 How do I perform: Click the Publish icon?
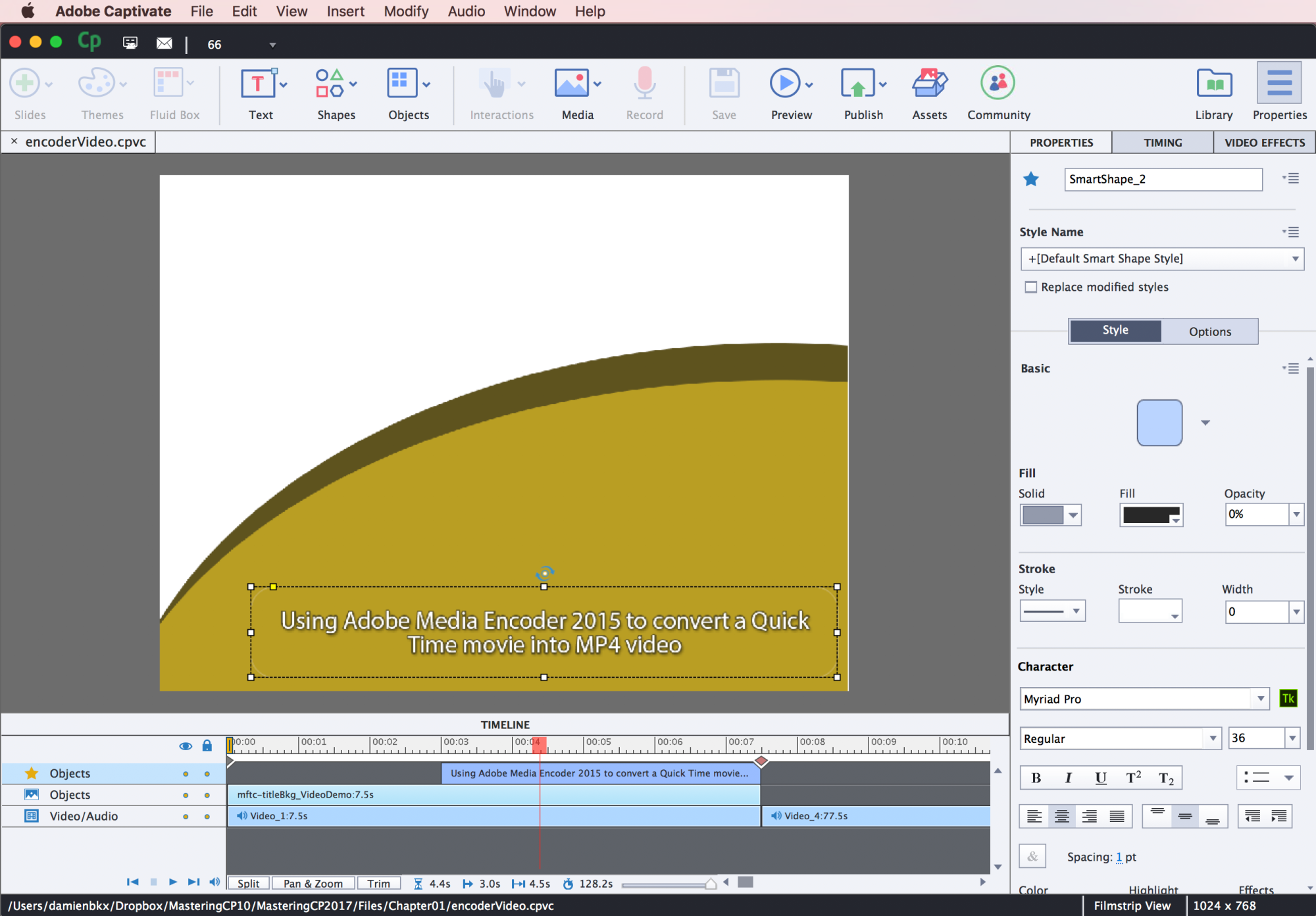point(857,84)
